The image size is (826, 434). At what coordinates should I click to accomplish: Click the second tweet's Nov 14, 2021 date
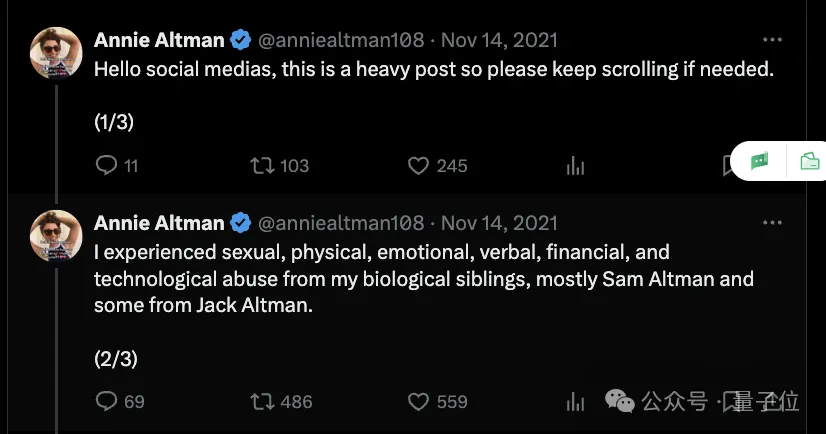coord(500,222)
